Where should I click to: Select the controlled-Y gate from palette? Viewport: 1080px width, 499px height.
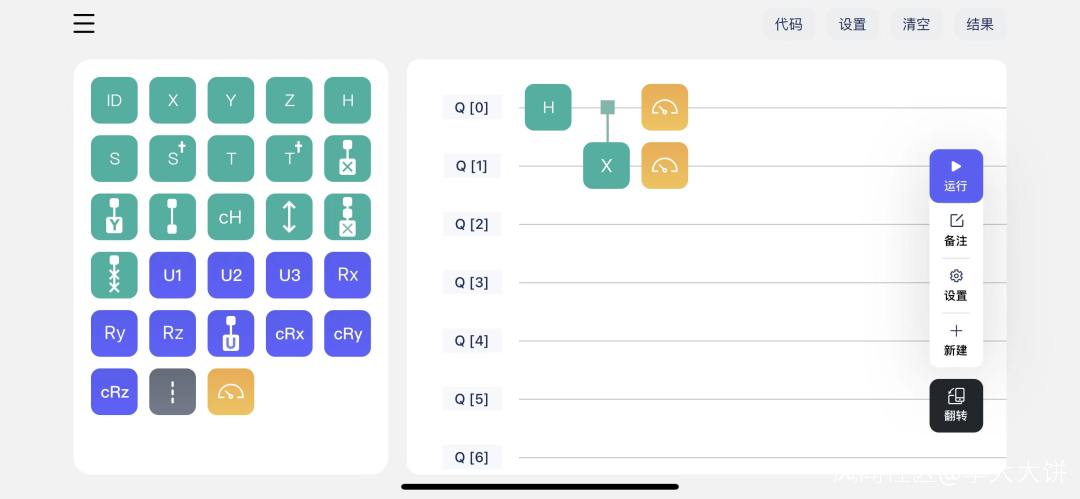click(114, 217)
